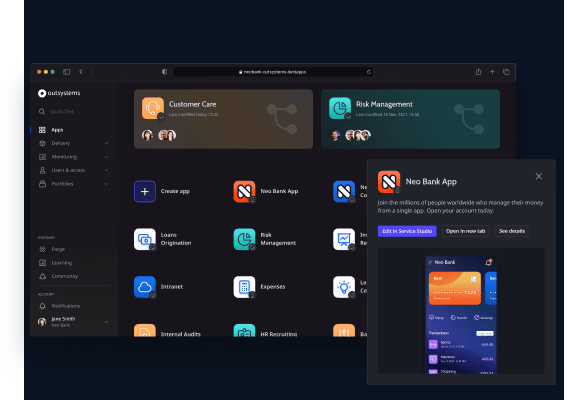Click the browser back arrow
Screen dimensions: 567x400
coord(81,72)
